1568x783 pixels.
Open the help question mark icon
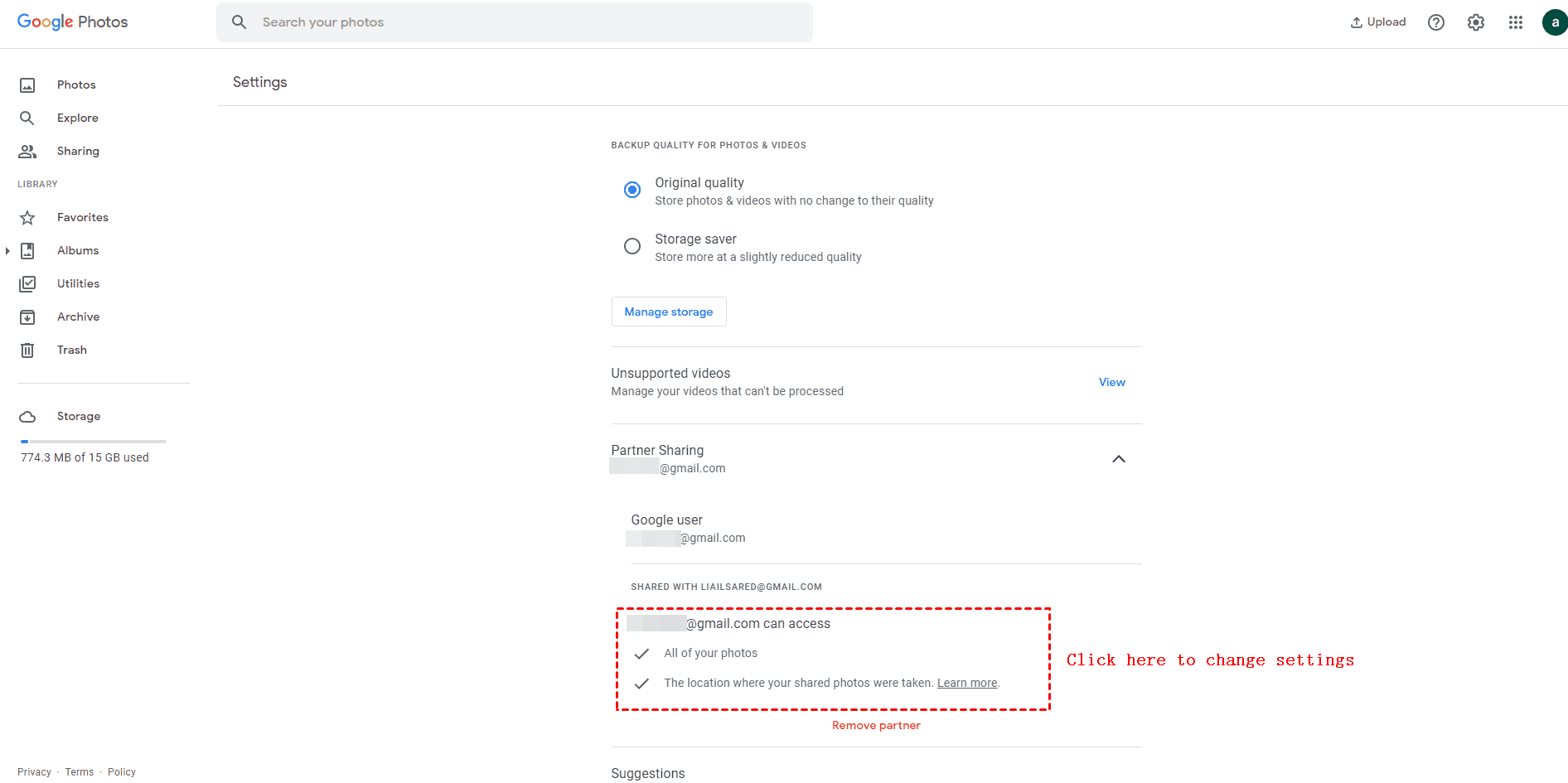tap(1436, 22)
